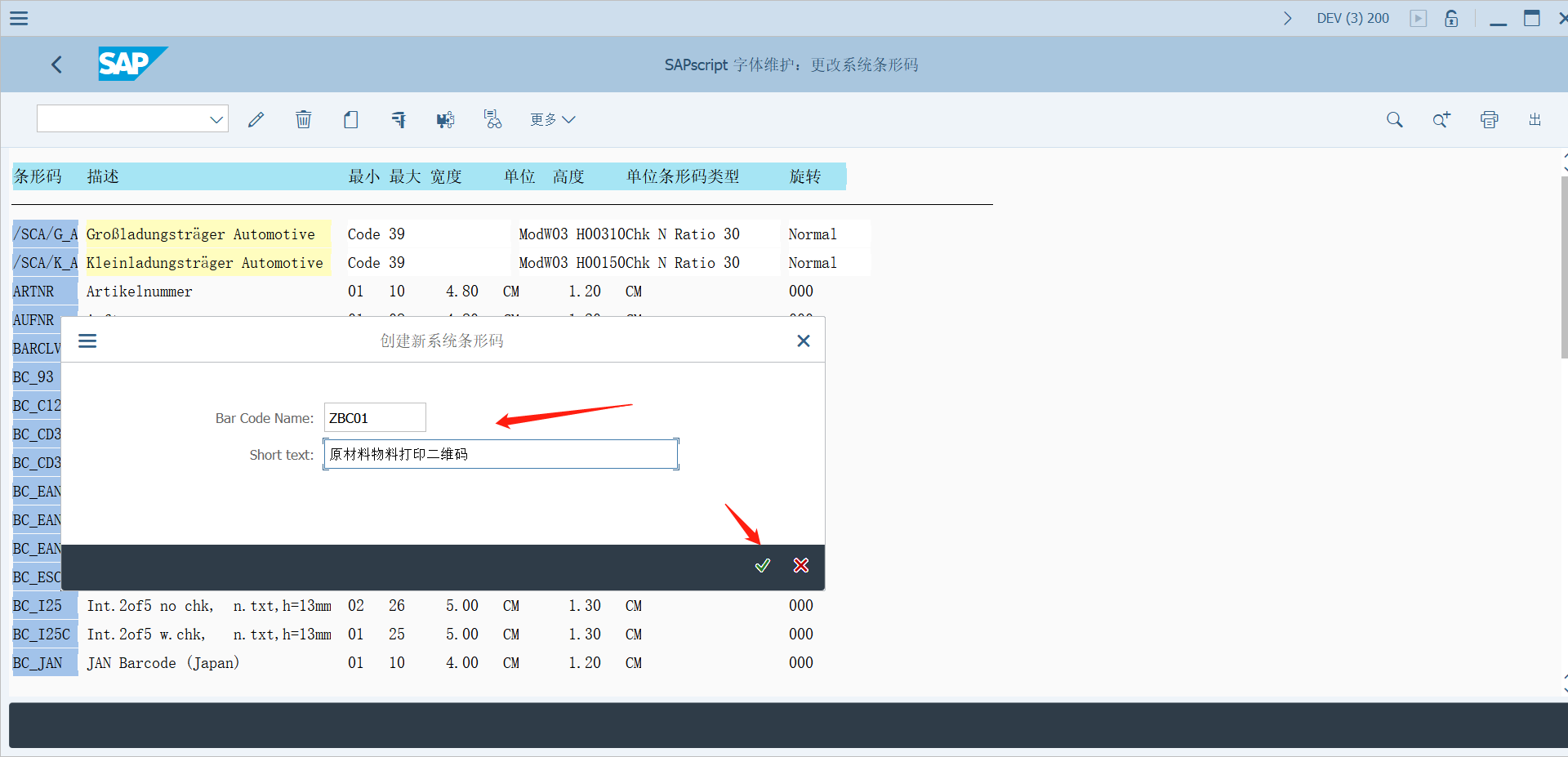Confirm dialog with green checkmark
The height and width of the screenshot is (757, 1568).
pyautogui.click(x=762, y=565)
